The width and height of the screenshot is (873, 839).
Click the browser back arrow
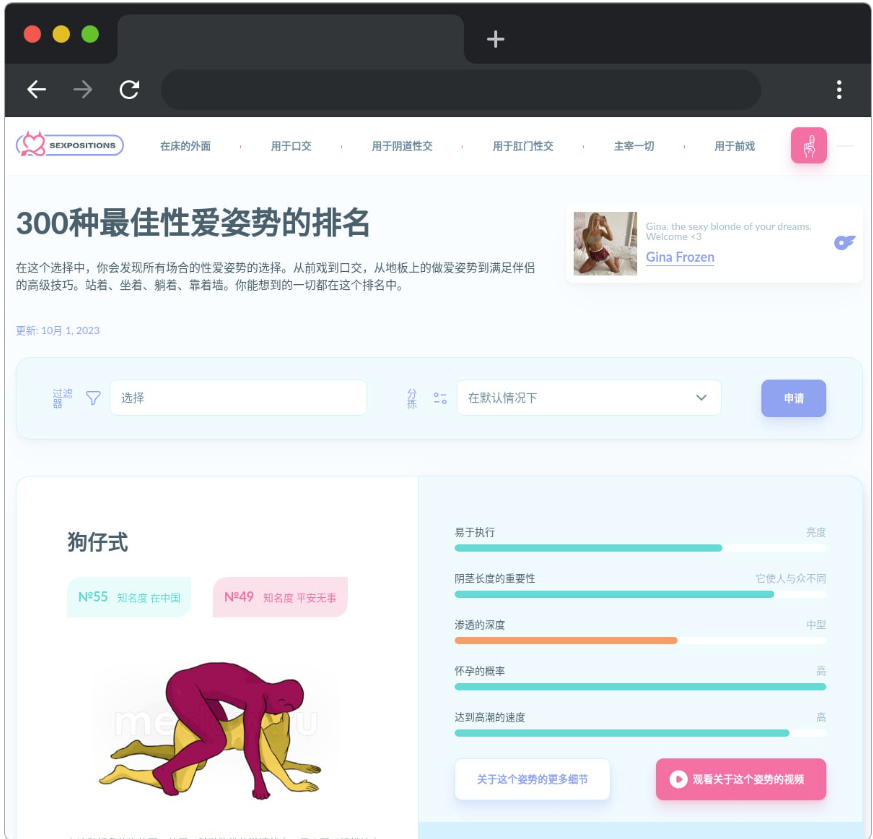(x=37, y=90)
